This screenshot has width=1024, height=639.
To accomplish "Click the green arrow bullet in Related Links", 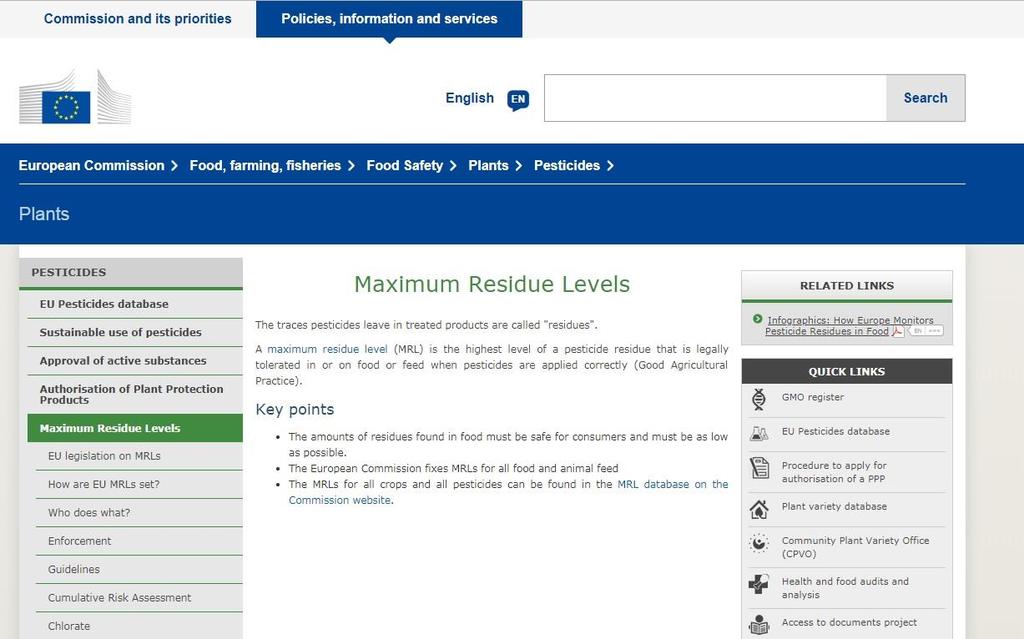I will click(758, 319).
